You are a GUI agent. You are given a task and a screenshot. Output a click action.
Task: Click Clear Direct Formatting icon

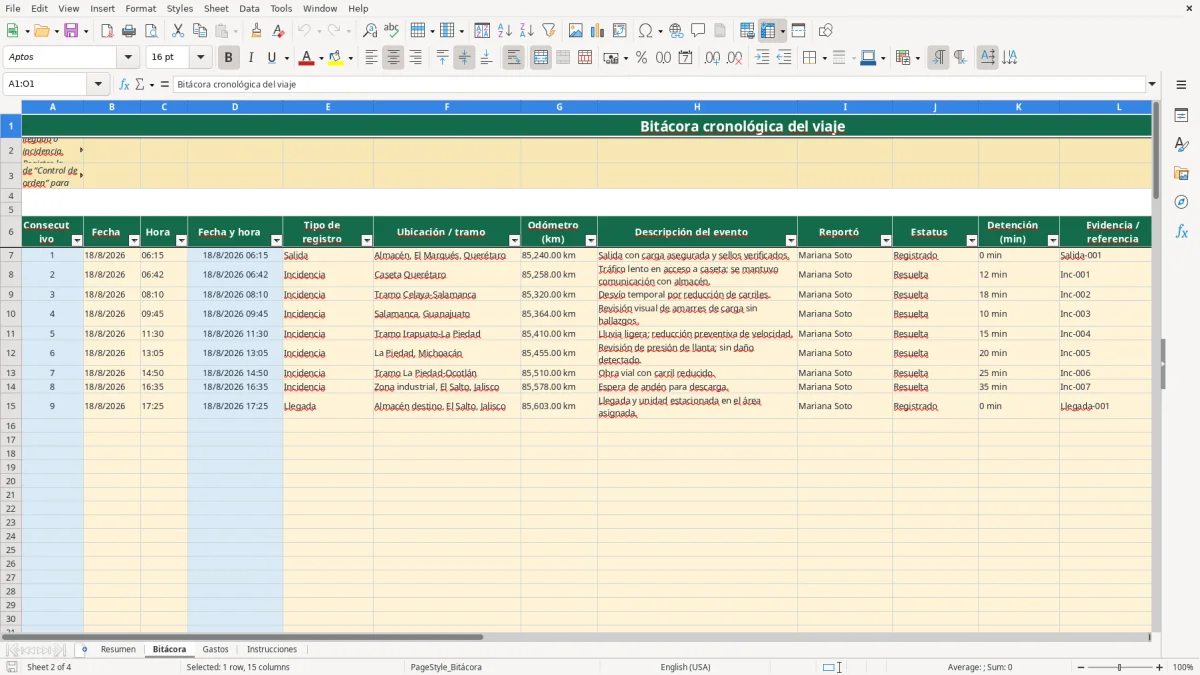[278, 31]
